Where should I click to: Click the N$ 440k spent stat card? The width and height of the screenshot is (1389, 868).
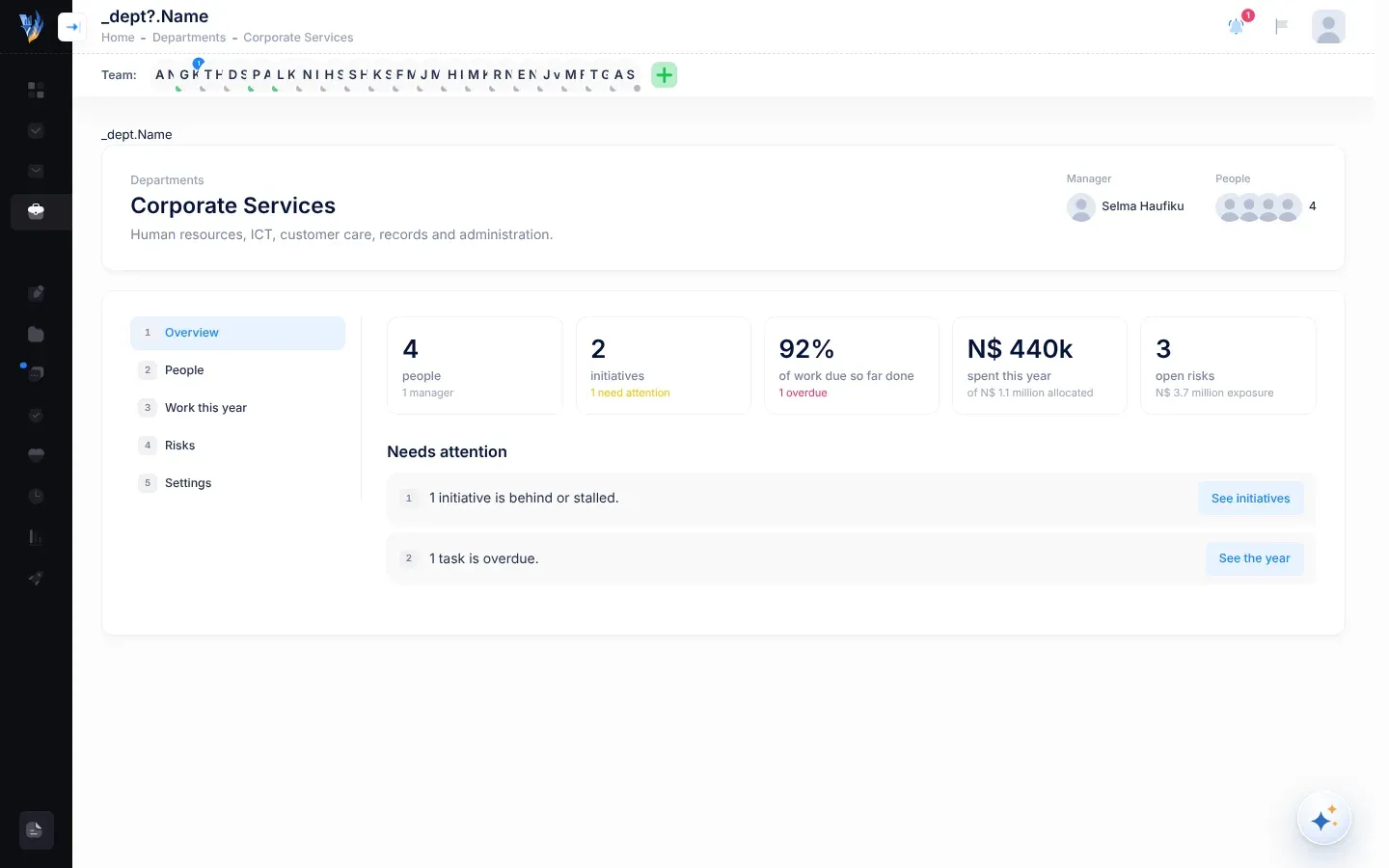(1040, 366)
